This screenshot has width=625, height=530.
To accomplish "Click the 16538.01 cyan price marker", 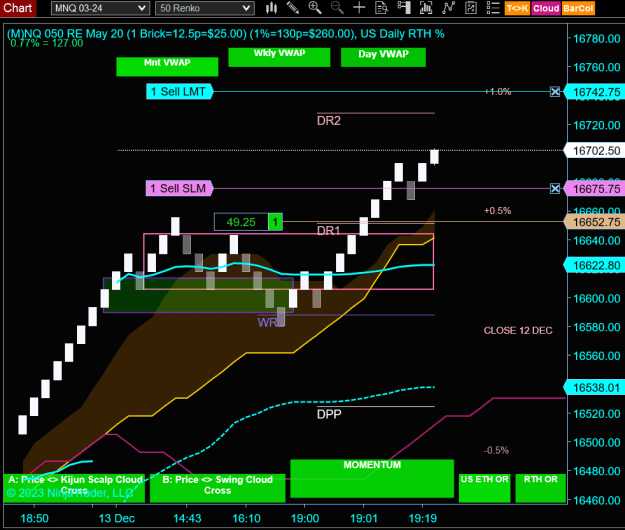I will click(595, 388).
